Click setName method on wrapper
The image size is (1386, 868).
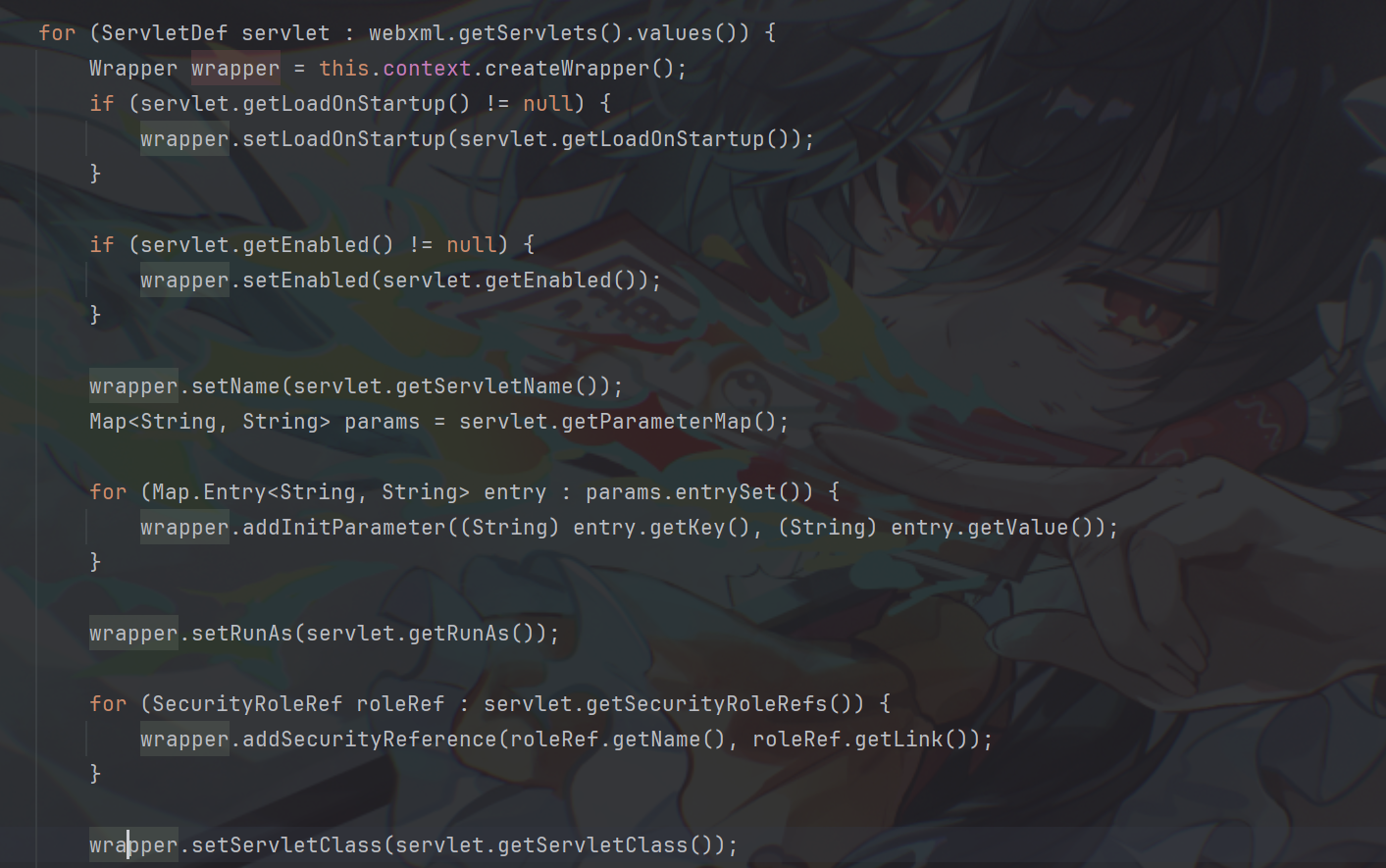(x=235, y=386)
